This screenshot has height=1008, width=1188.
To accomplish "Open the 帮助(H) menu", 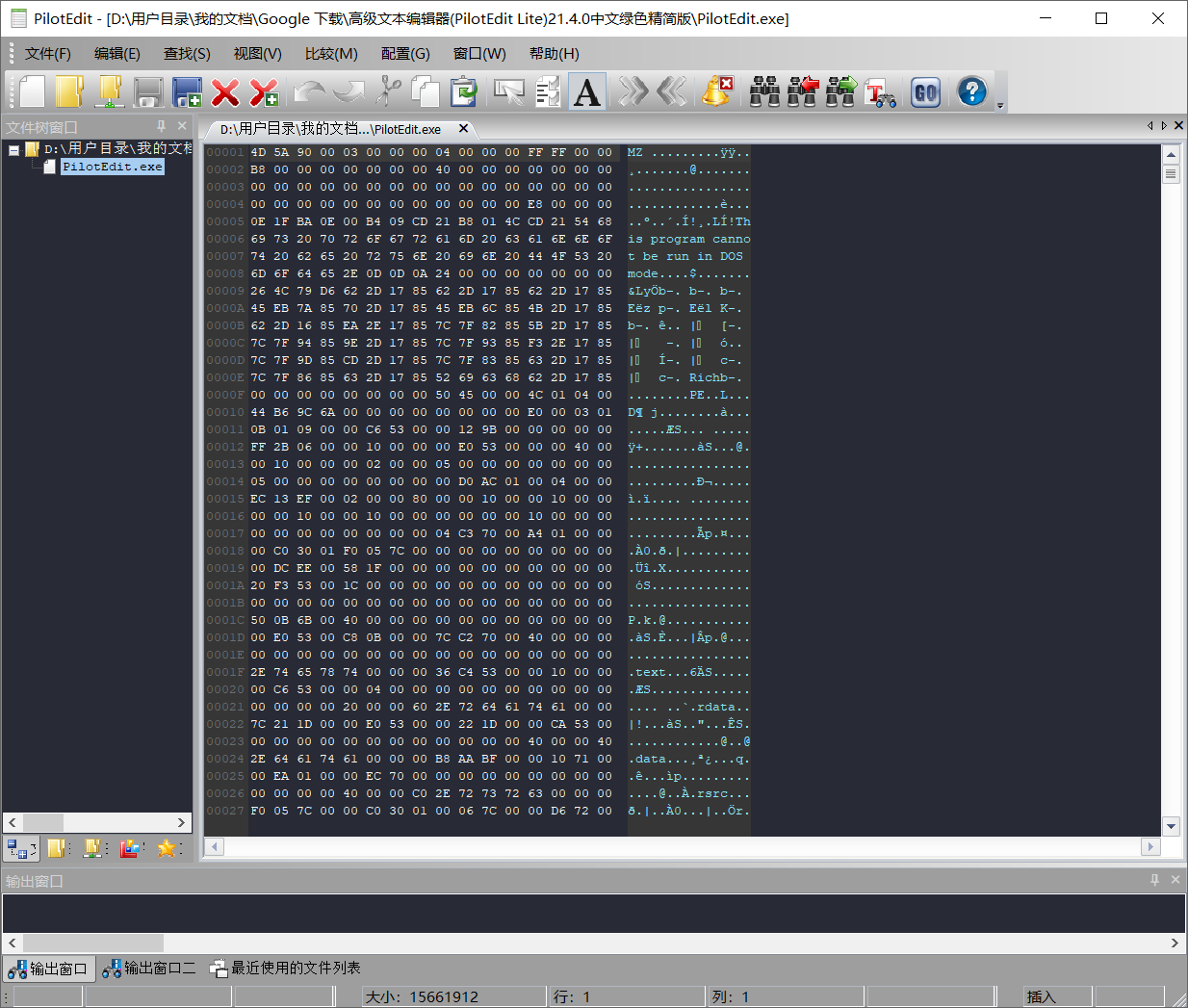I will [x=555, y=54].
